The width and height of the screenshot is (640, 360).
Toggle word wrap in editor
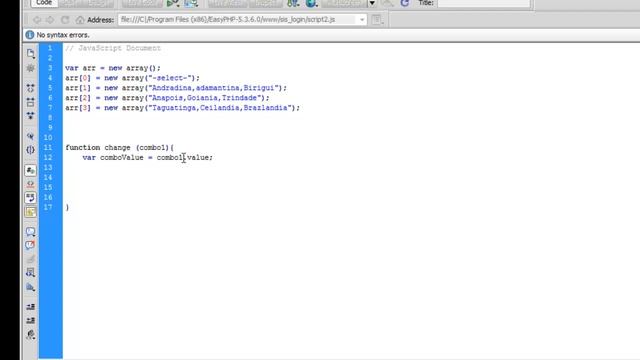point(31,198)
